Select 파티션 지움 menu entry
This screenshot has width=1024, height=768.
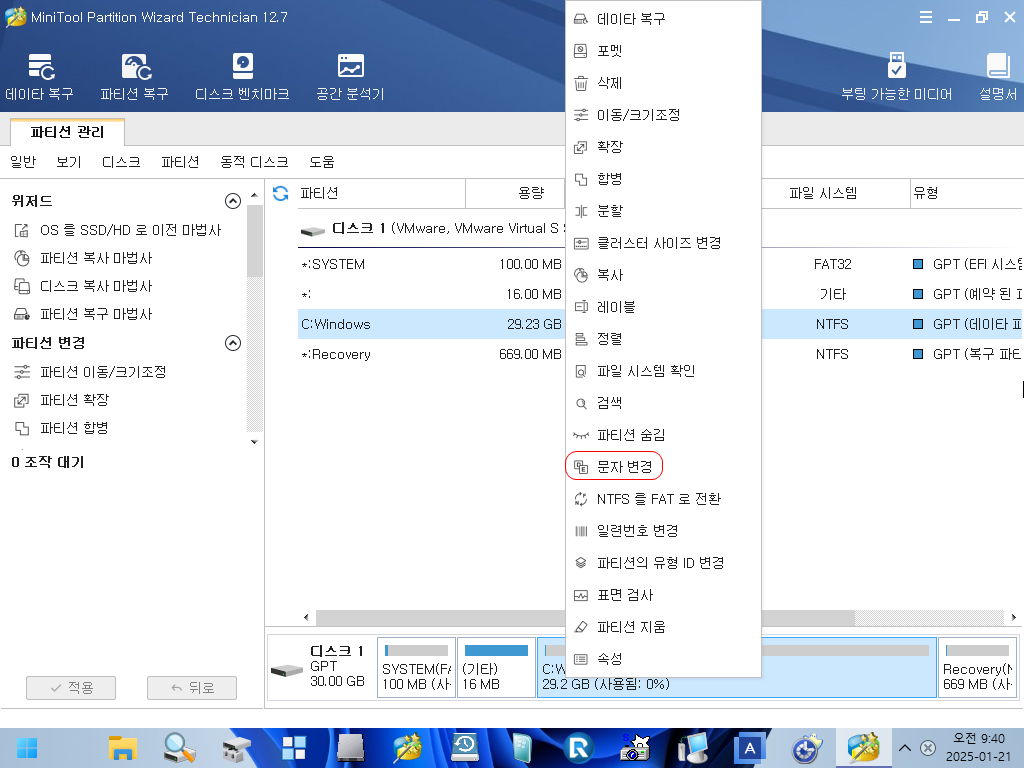click(x=663, y=627)
